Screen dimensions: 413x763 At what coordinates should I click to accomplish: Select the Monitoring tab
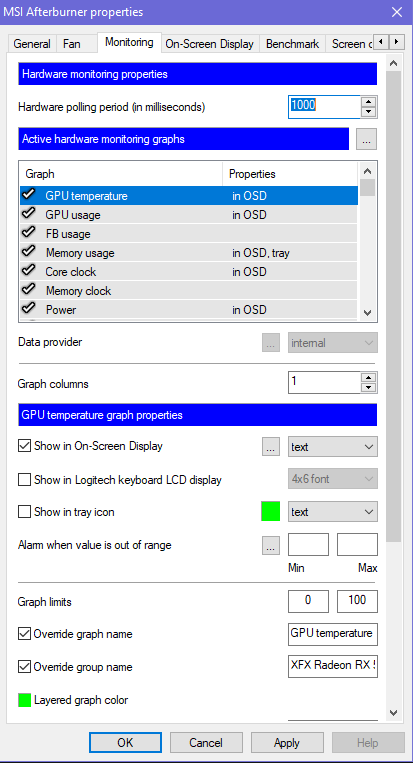coord(129,42)
